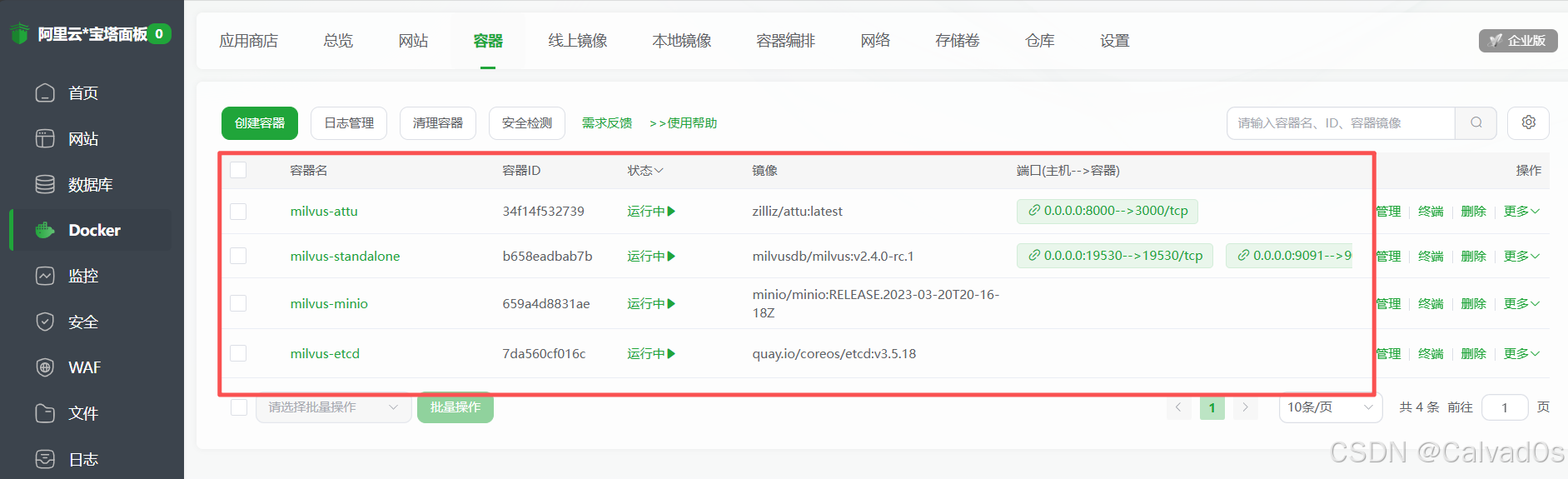
Task: Expand 更多 menu for milvus-etcd
Action: [x=1521, y=353]
